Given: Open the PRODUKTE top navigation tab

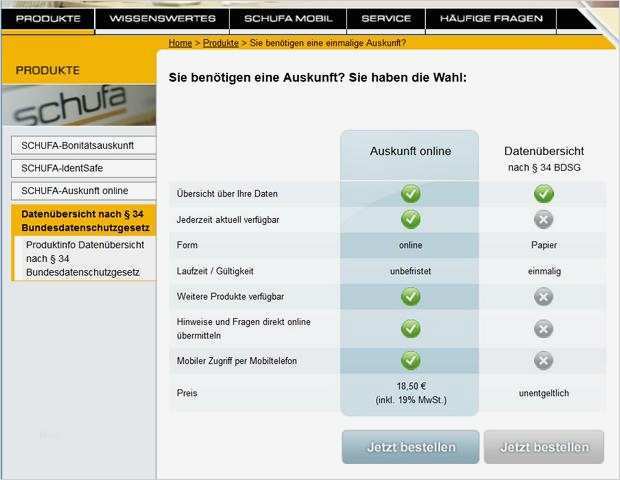Looking at the screenshot, I should tap(48, 19).
